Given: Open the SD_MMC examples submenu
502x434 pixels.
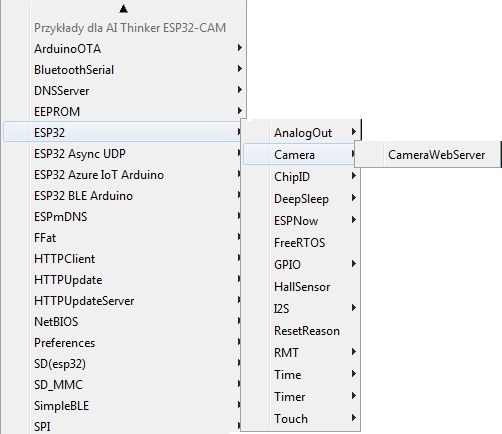Looking at the screenshot, I should point(122,385).
